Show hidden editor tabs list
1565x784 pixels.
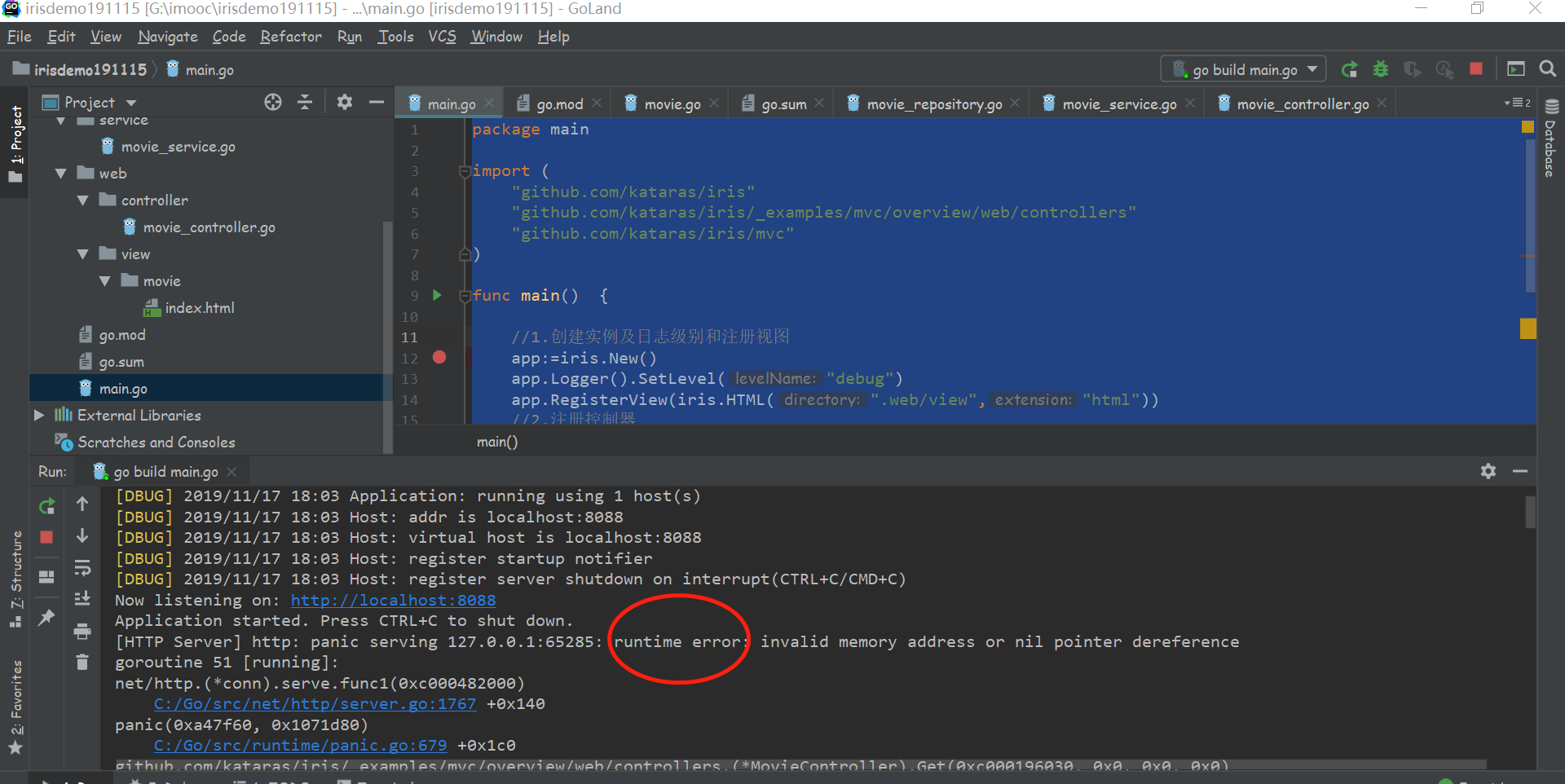1518,103
